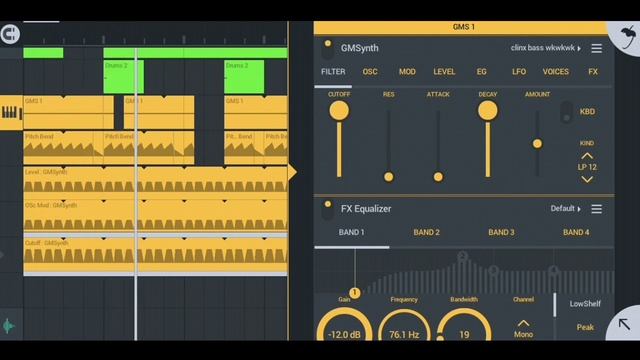Screen dimensions: 640x360
Task: Change Channel with the up chevron
Action: [523, 323]
